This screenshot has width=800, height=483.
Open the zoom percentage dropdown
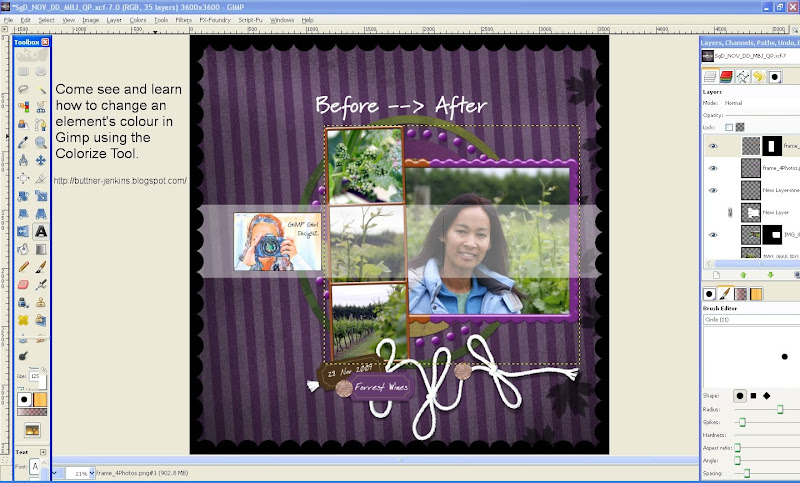(92, 473)
